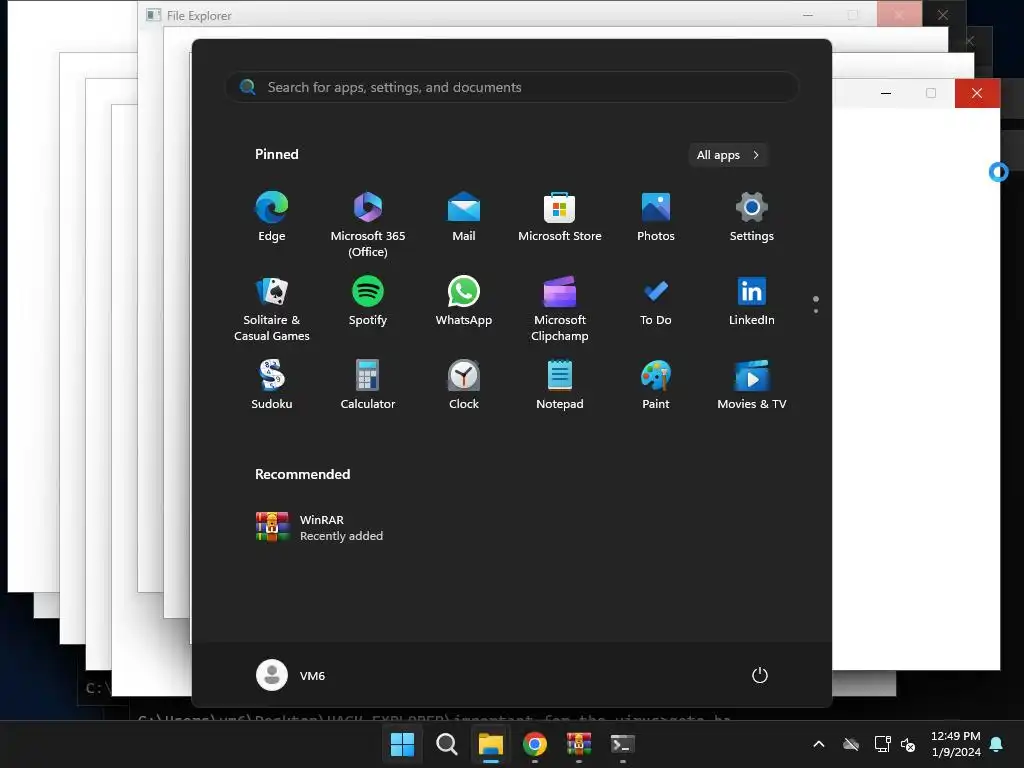
Task: Click the muted volume tray icon
Action: 908,744
